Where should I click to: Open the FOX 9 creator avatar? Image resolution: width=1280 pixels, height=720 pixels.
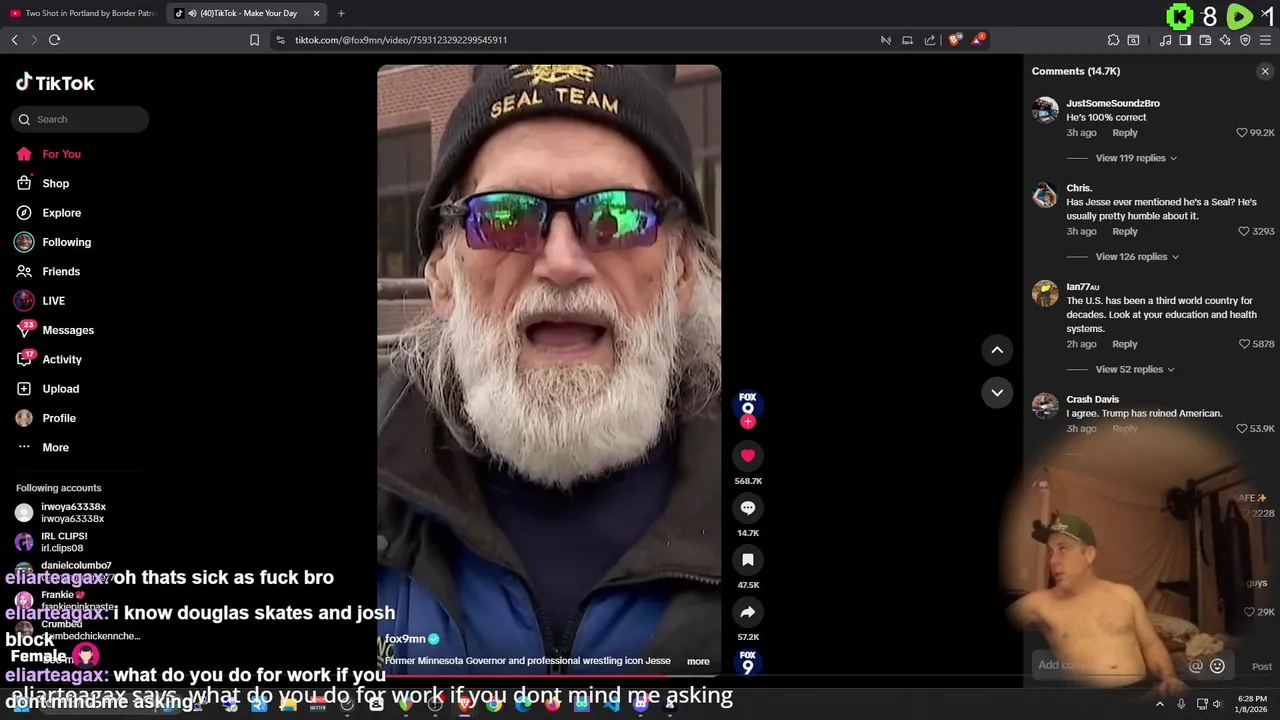[x=747, y=403]
